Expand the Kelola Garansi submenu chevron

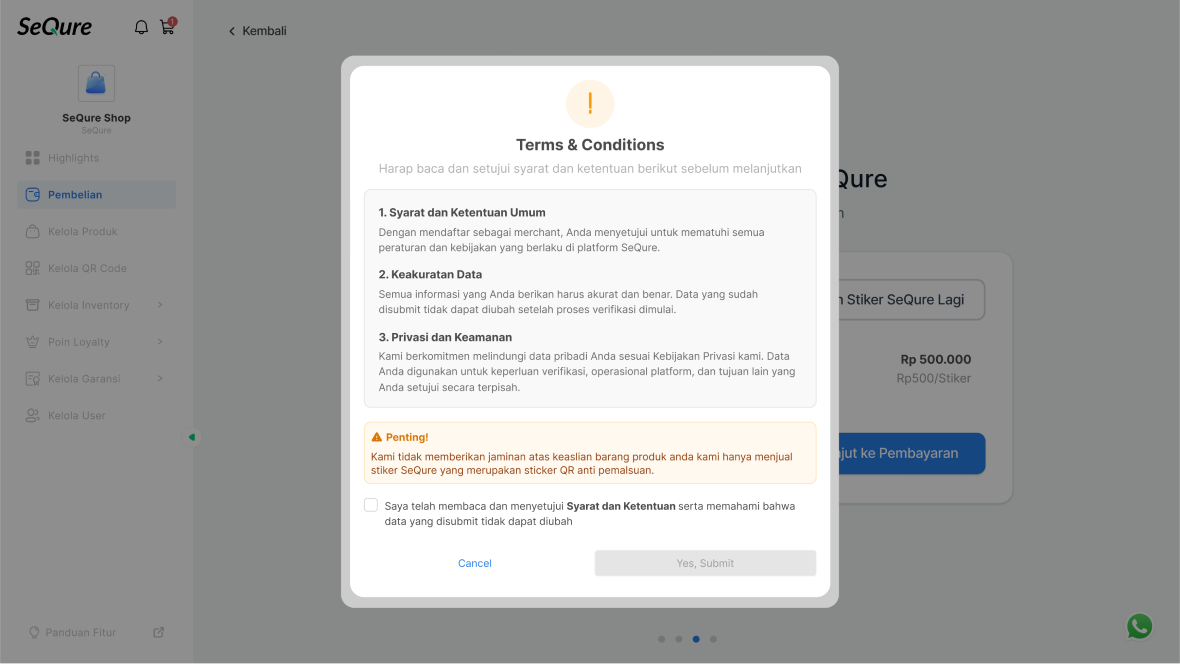[x=160, y=379]
